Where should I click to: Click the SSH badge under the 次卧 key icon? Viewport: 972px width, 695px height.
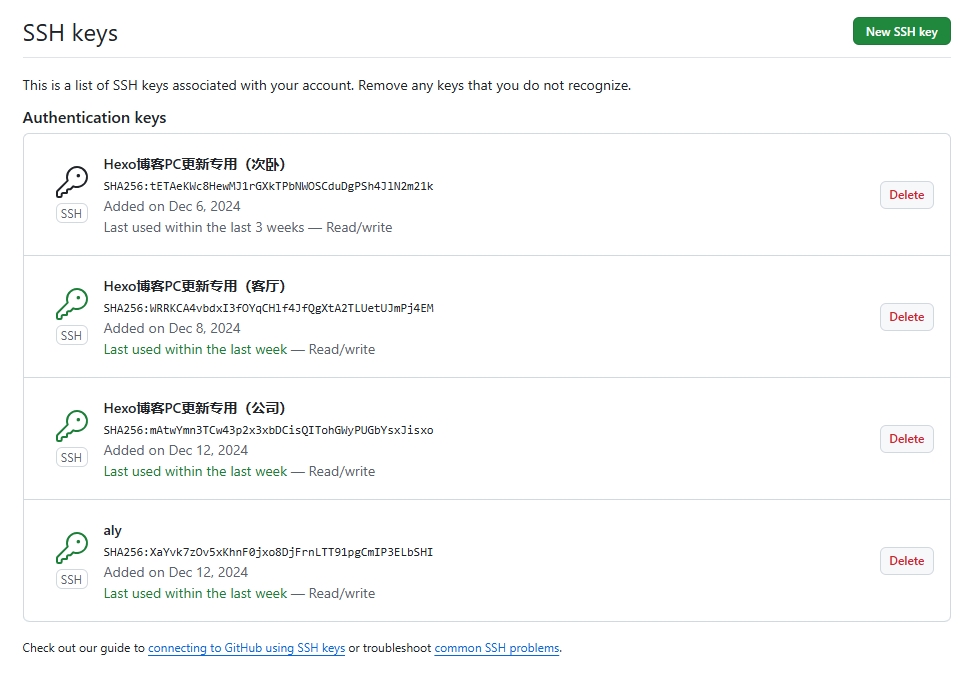tap(71, 213)
